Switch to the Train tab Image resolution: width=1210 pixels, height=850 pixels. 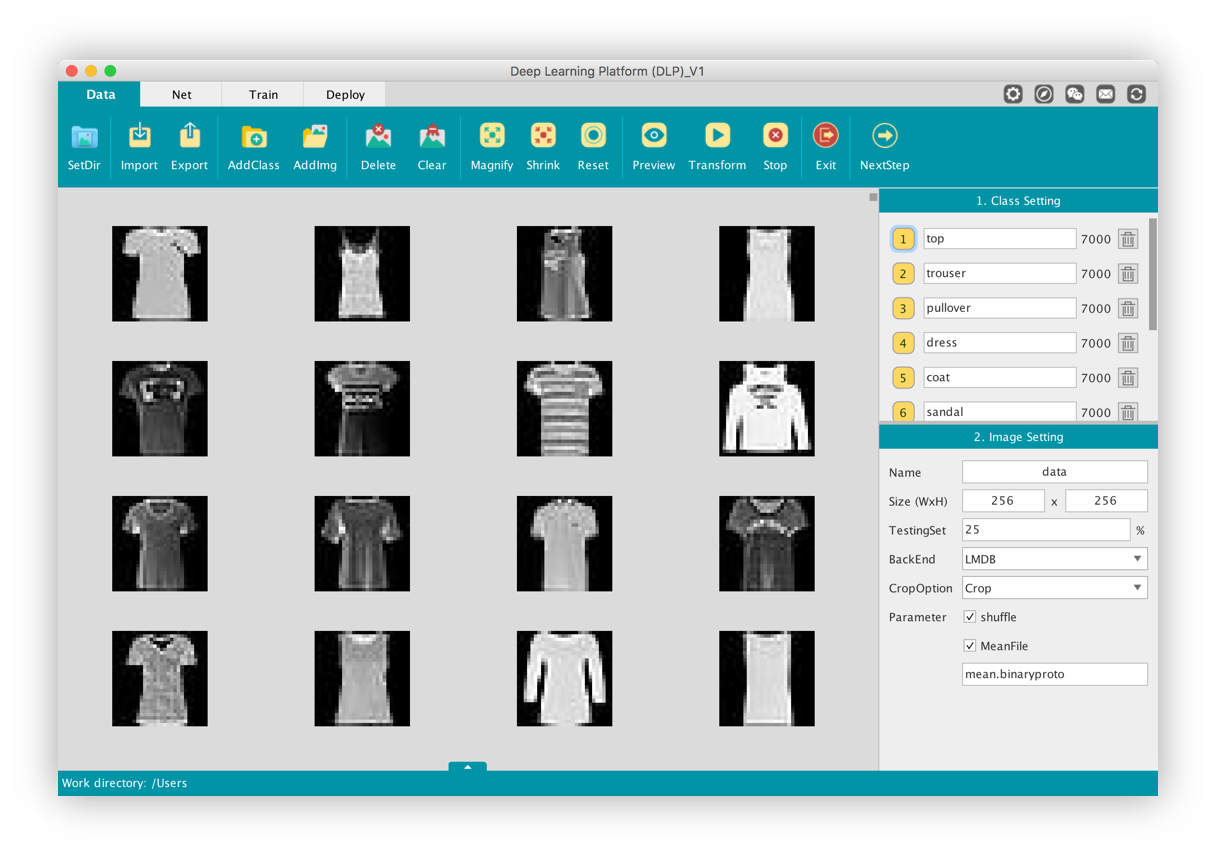[x=263, y=95]
